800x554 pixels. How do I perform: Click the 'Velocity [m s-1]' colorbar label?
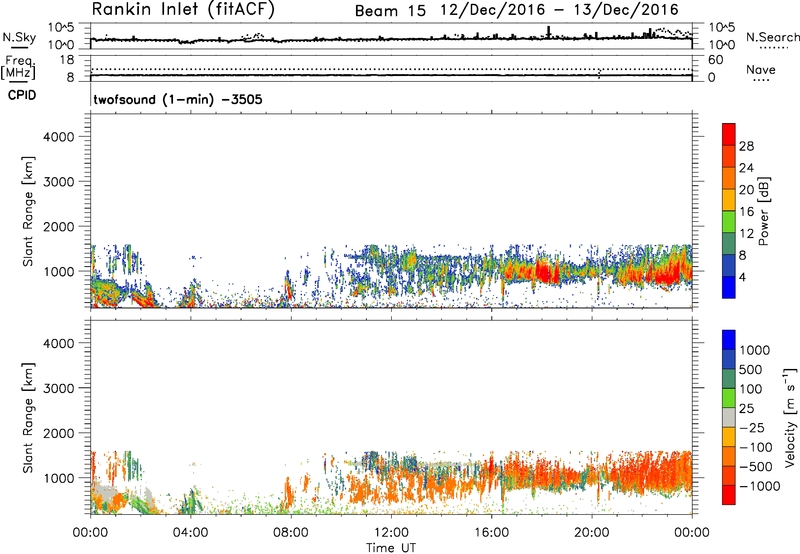[x=790, y=417]
